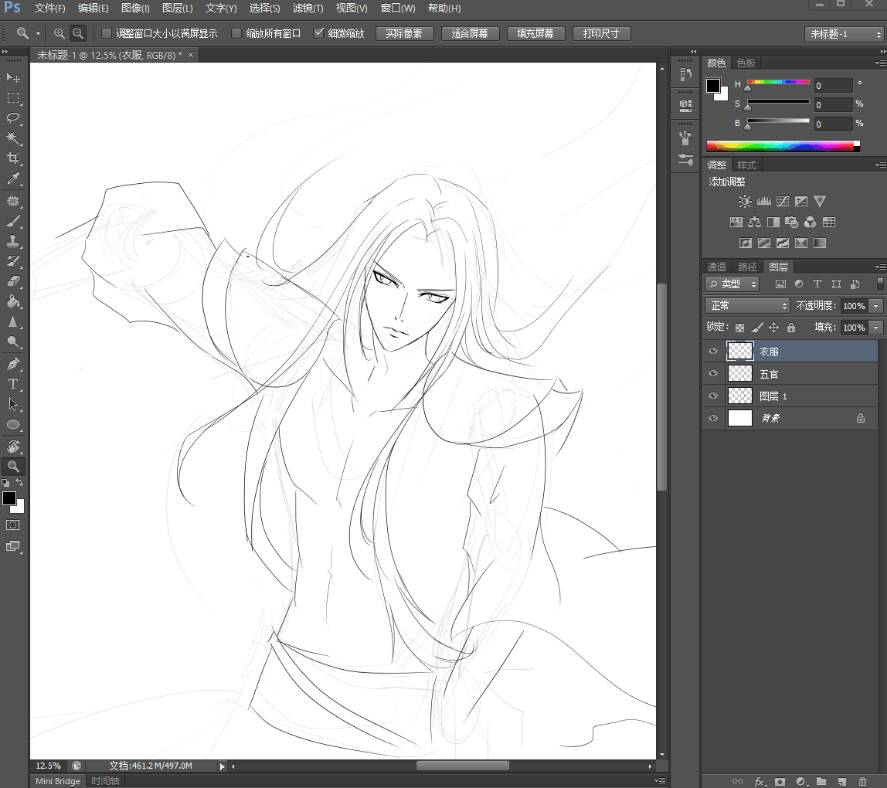Image resolution: width=887 pixels, height=788 pixels.
Task: Click the zoom out magnifier option
Action: point(78,33)
